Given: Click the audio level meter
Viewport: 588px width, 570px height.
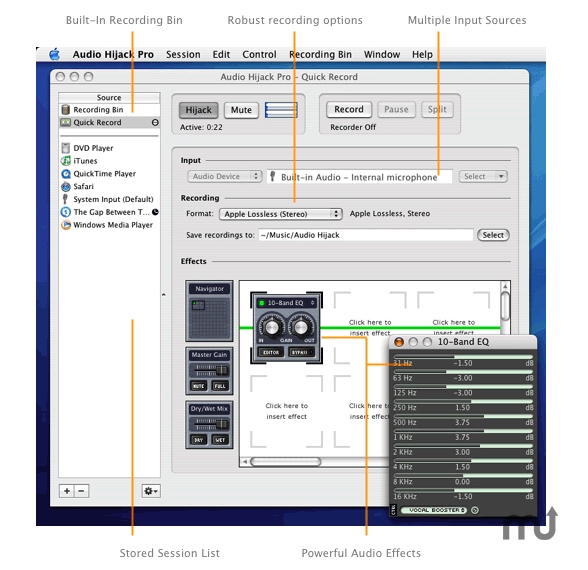Looking at the screenshot, I should point(281,110).
